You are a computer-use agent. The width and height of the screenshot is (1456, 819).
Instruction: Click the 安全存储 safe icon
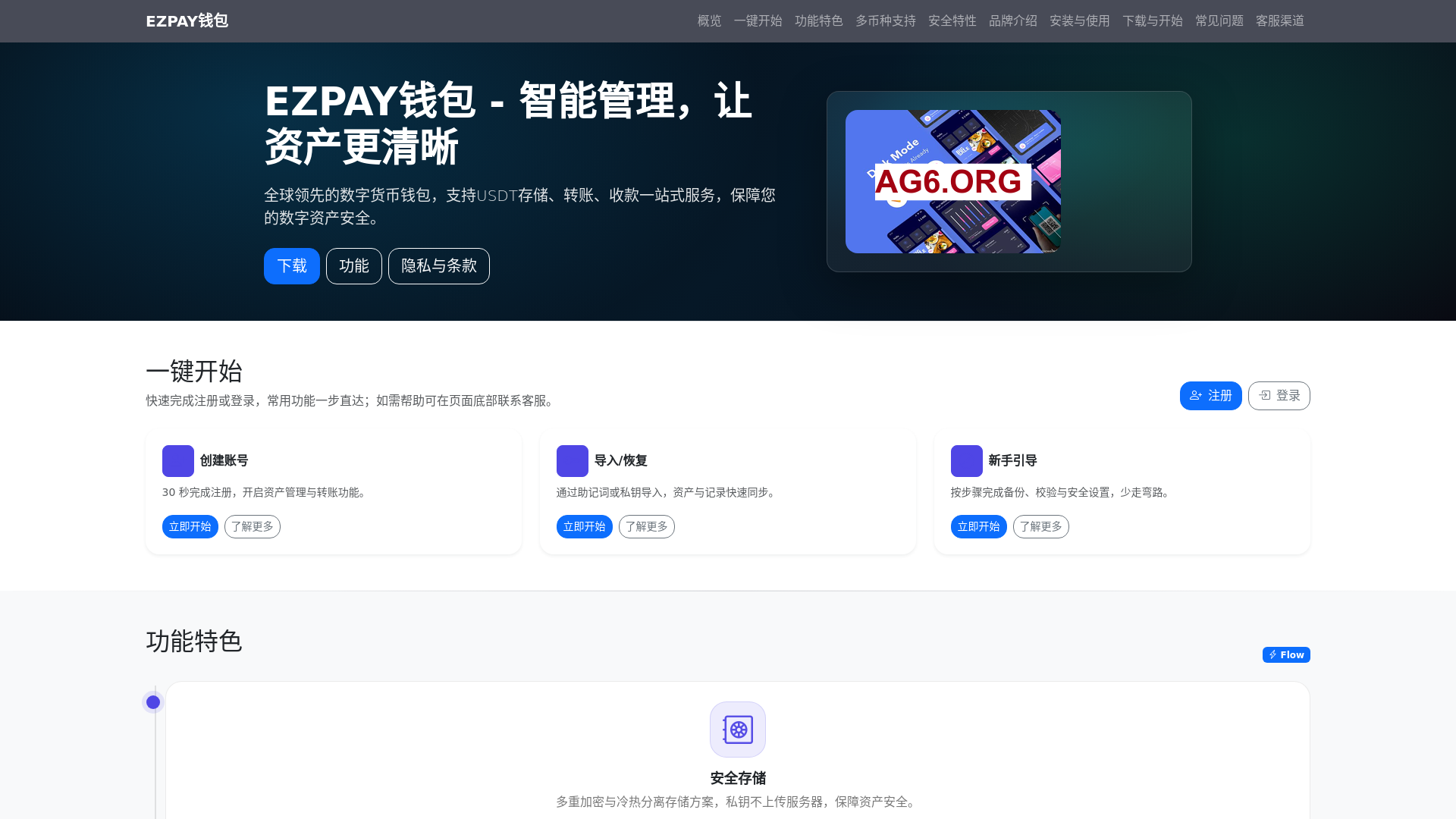point(738,730)
